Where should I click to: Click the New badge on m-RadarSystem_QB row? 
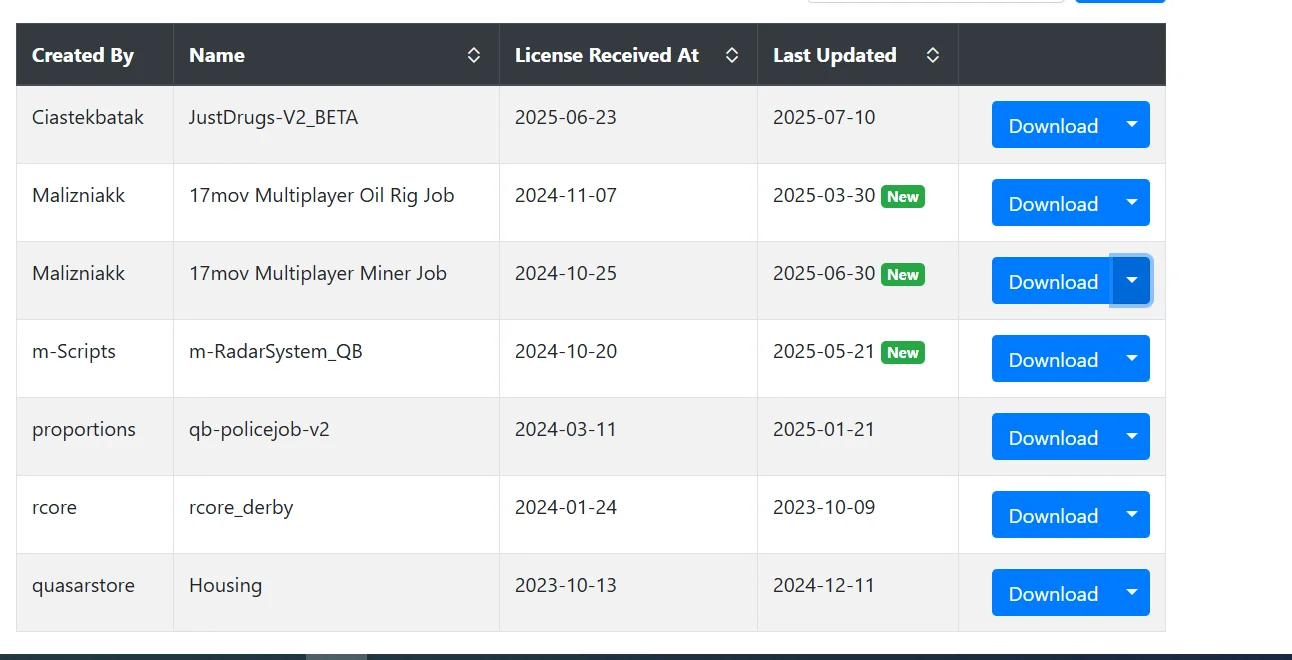(x=903, y=353)
